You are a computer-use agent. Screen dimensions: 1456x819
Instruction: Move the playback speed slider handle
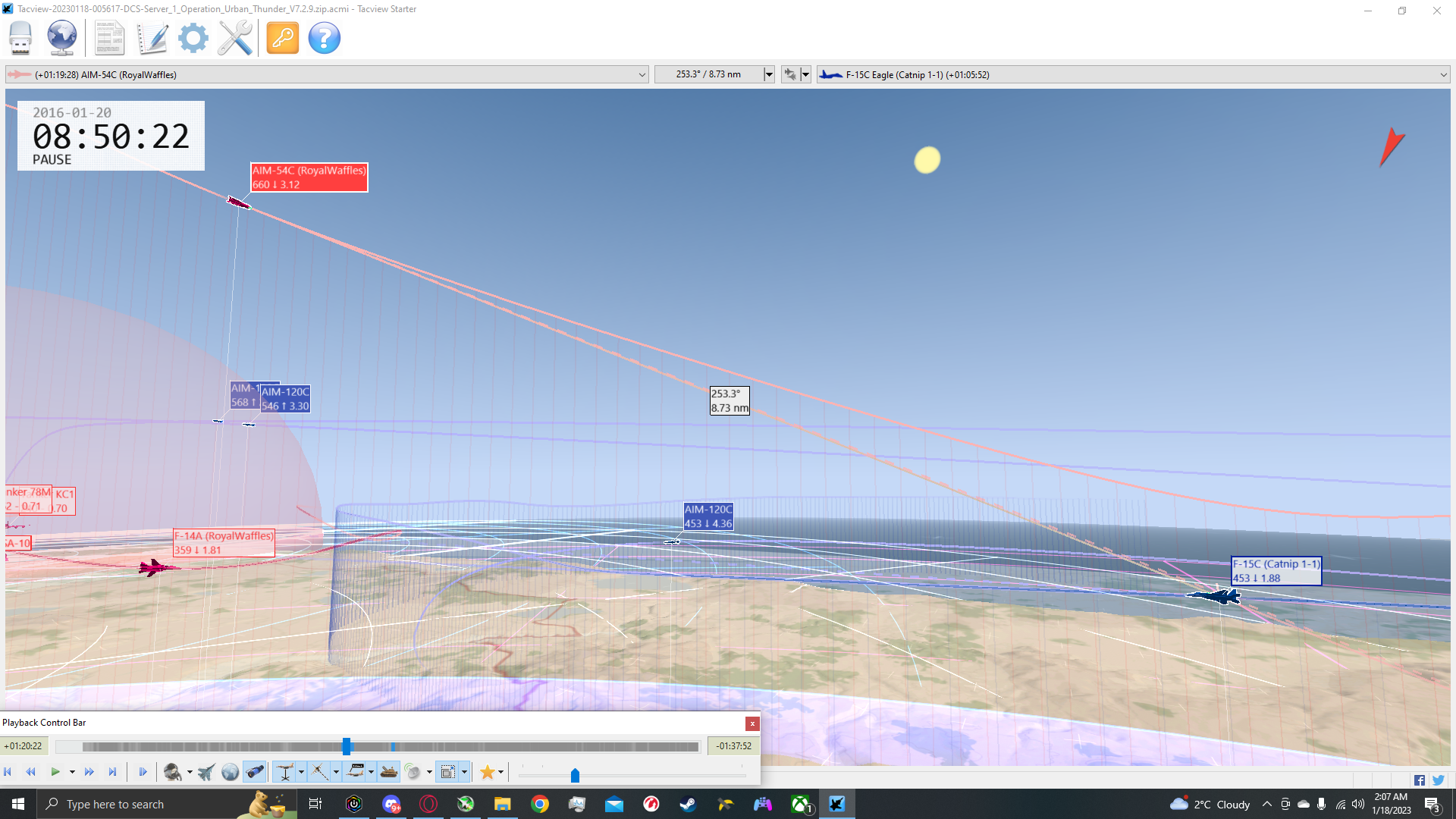[575, 775]
